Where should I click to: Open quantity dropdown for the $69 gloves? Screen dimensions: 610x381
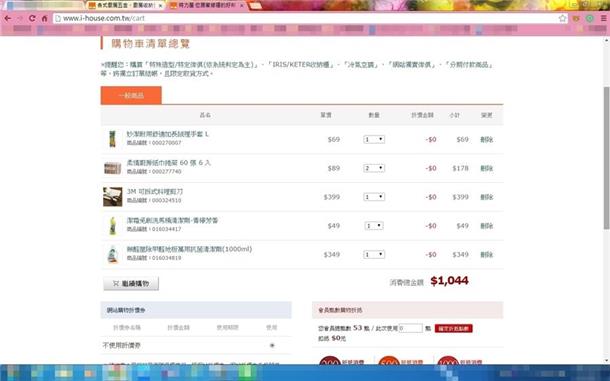coord(374,139)
